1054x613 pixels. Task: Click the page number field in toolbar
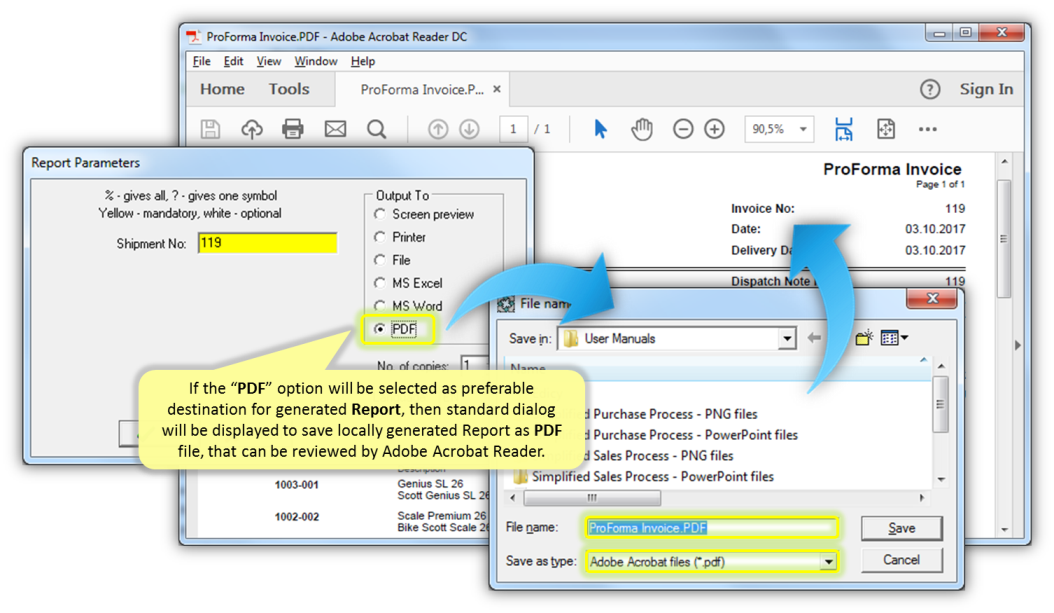[513, 129]
